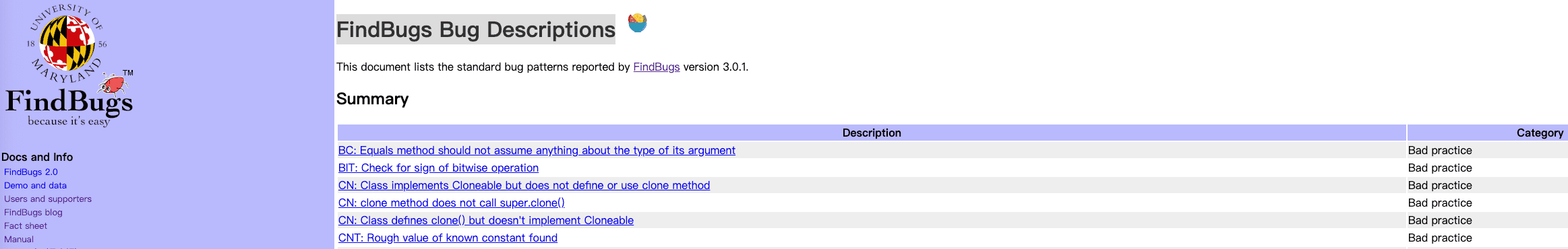The image size is (1568, 249).
Task: Open the Fact sheet link
Action: 26,226
